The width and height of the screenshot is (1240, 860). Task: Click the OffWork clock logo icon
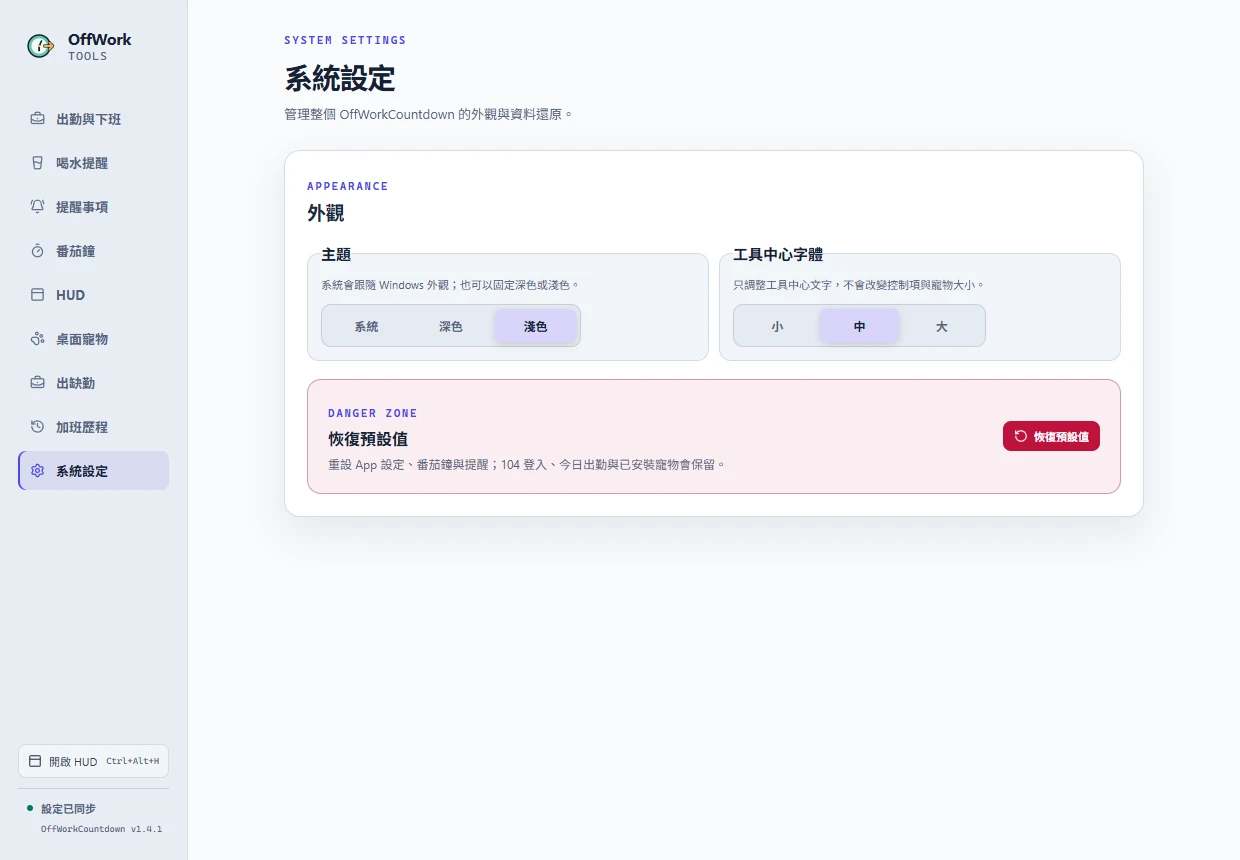pos(41,45)
